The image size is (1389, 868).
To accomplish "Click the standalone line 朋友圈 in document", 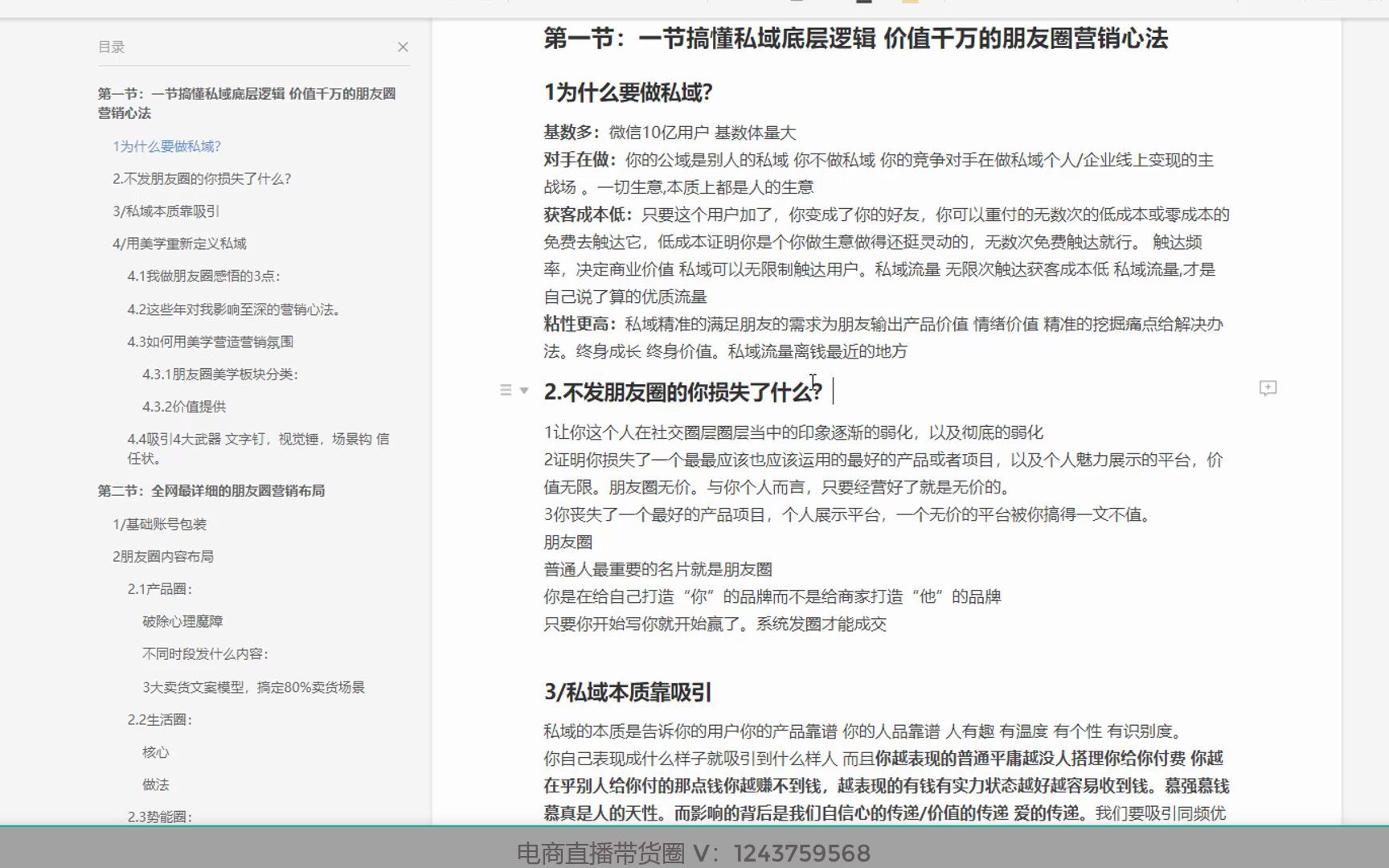I will click(567, 542).
